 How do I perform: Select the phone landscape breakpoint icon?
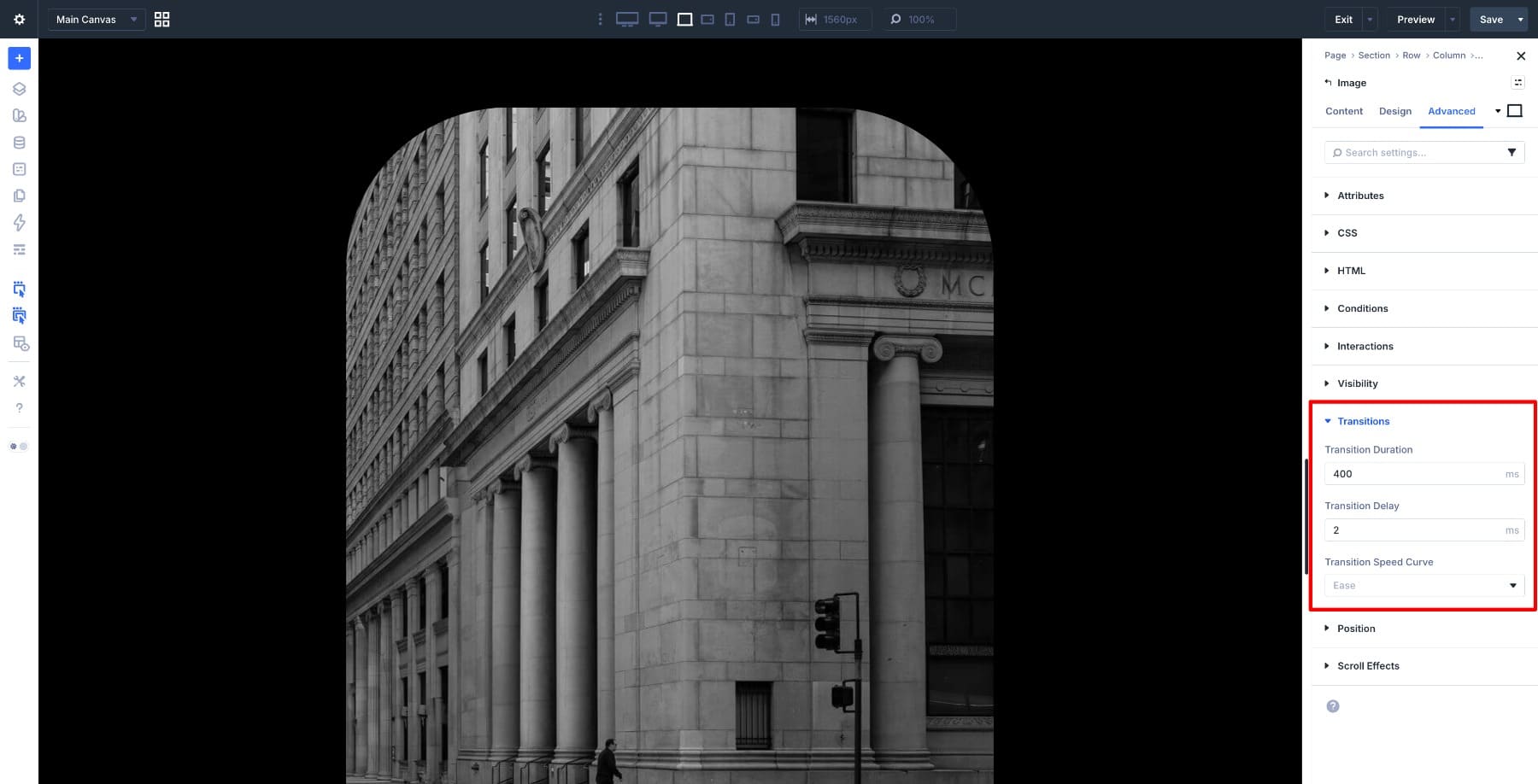click(753, 19)
